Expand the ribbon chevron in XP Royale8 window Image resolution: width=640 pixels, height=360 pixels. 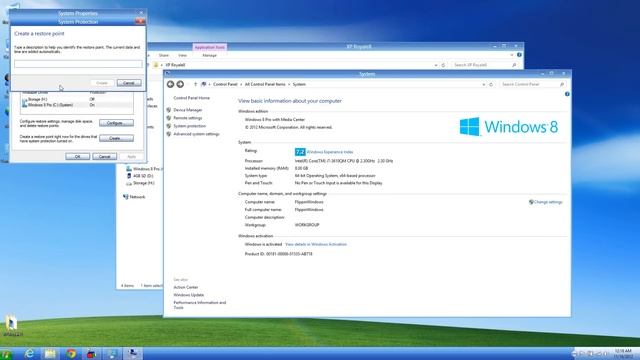(x=512, y=55)
